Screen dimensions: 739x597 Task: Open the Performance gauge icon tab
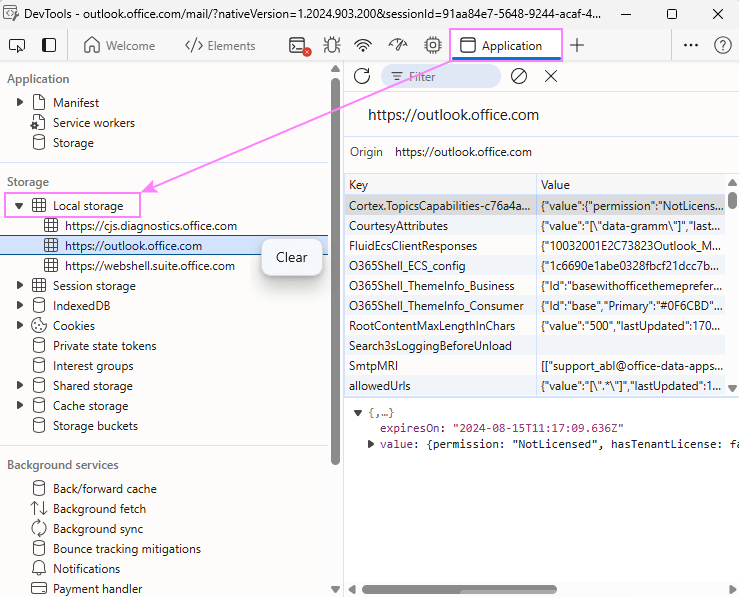398,45
